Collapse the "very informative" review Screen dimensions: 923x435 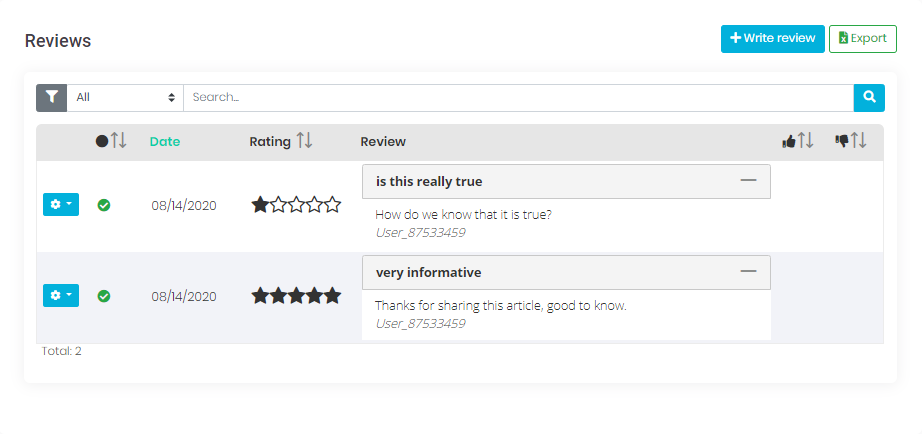748,272
